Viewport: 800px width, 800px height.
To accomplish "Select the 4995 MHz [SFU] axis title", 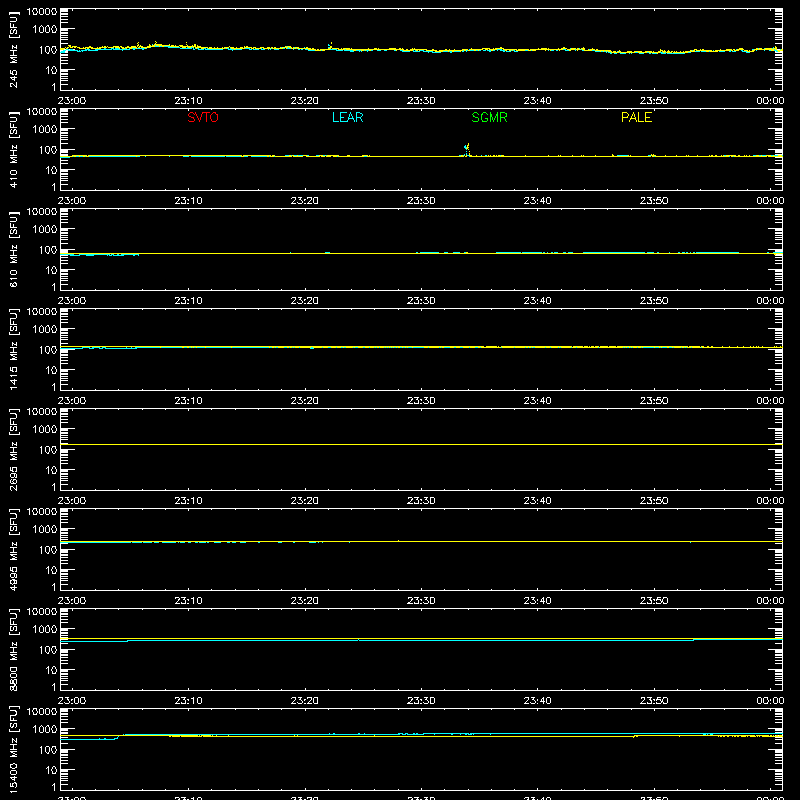I will click(x=13, y=549).
